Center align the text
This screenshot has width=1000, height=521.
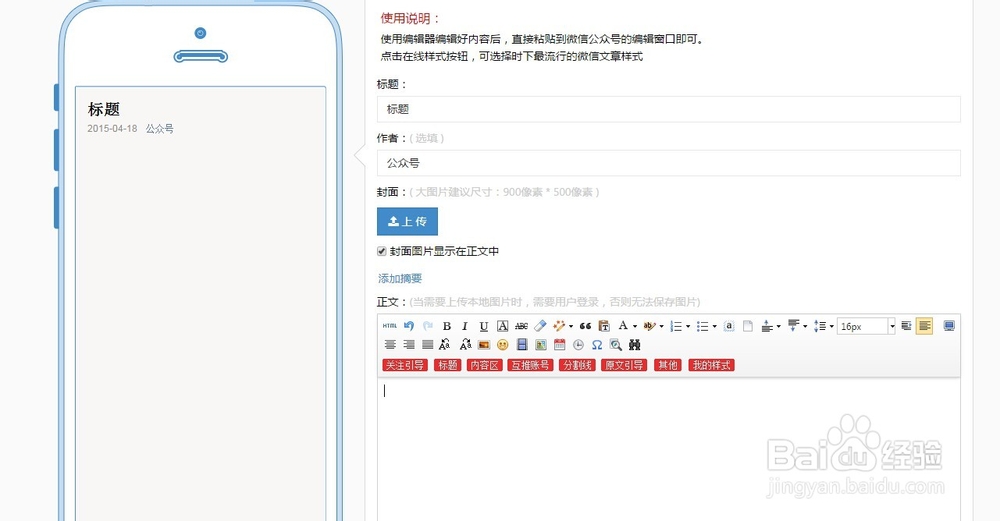point(390,344)
